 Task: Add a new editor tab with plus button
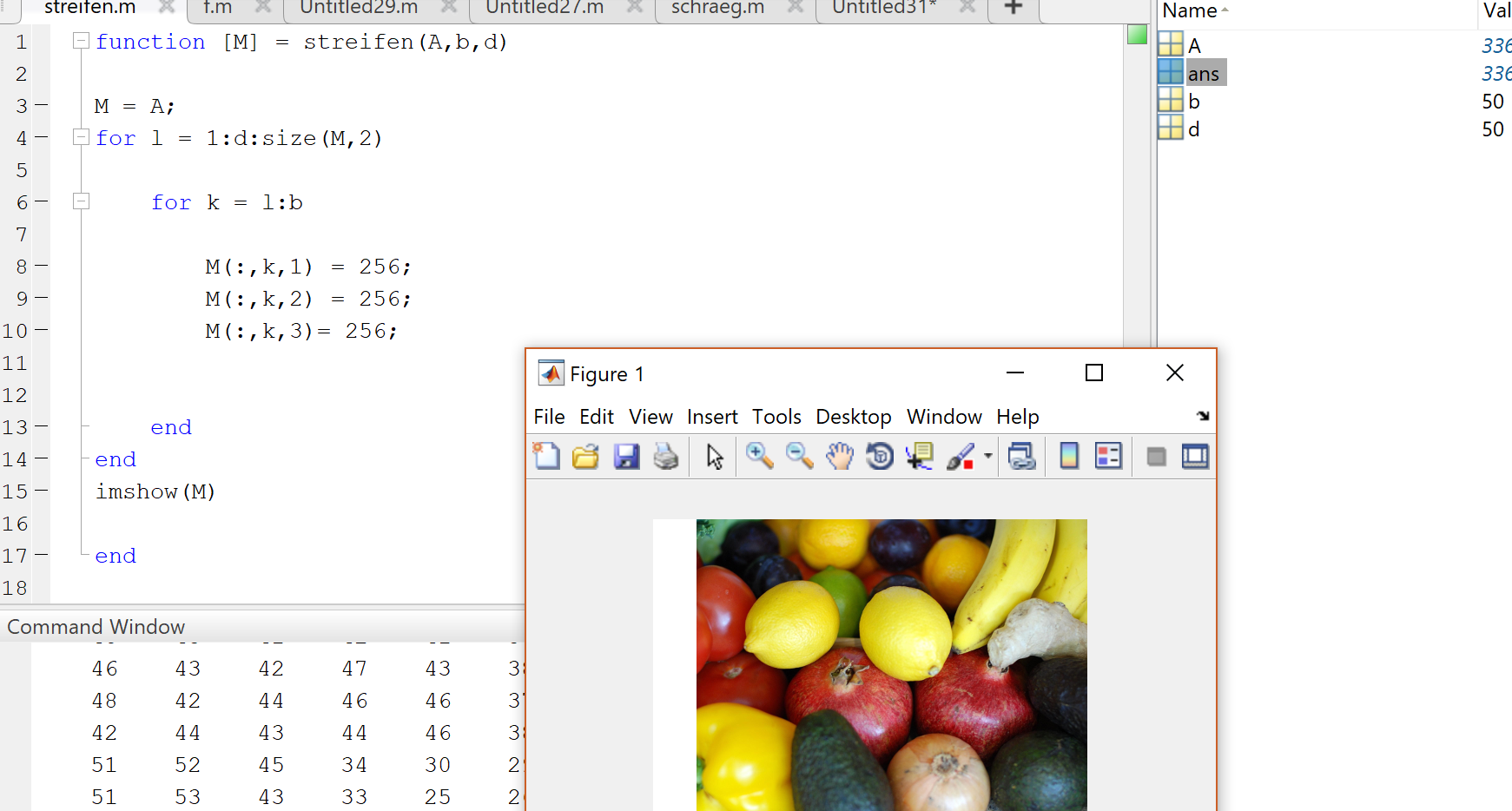(1013, 8)
